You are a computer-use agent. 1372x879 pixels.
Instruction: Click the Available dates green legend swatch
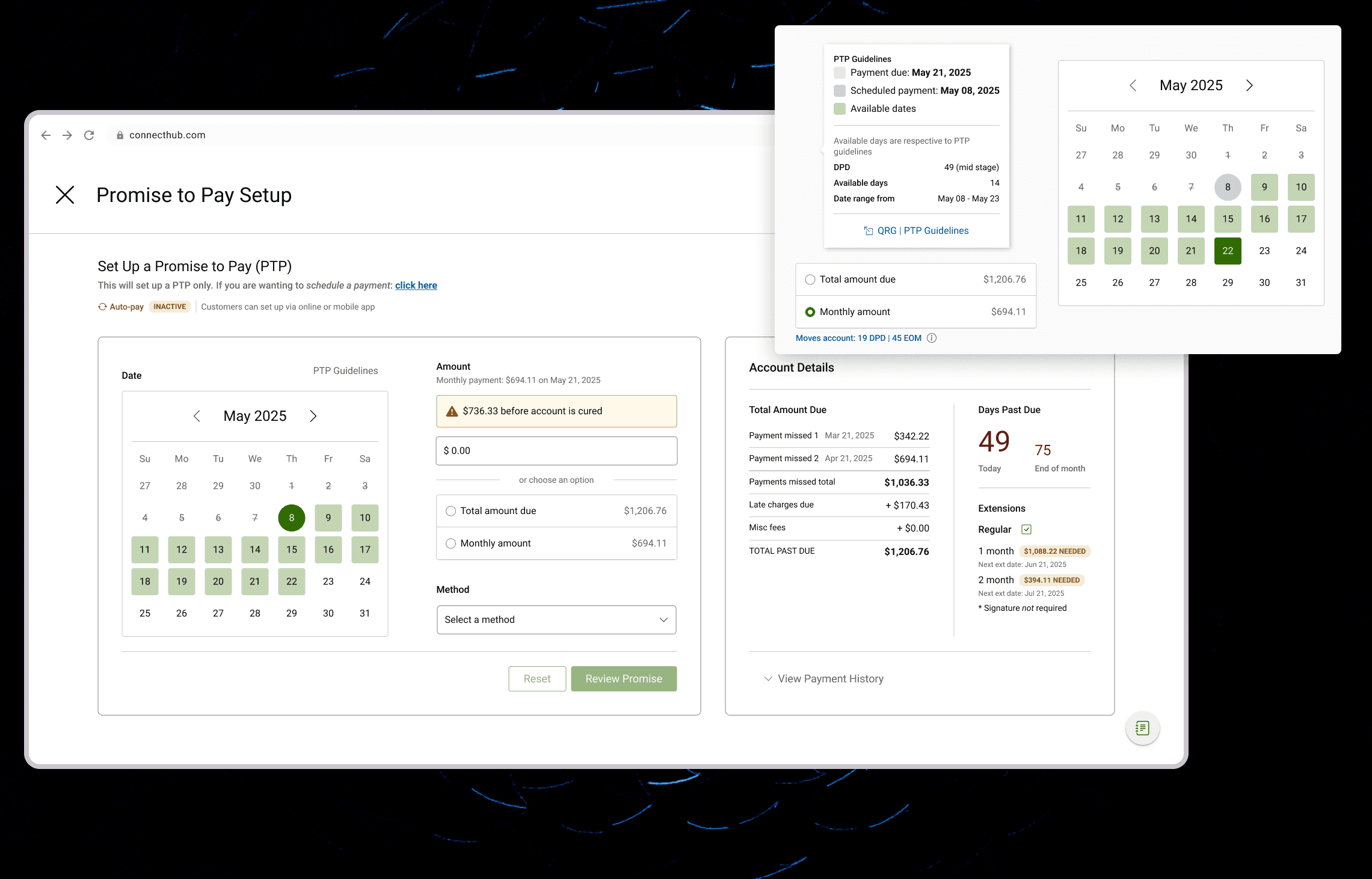(x=840, y=109)
